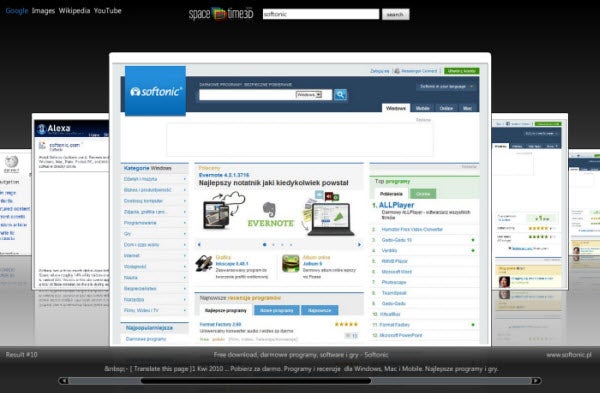The image size is (600, 393).
Task: Click the carousel previous arrow
Action: tap(199, 245)
